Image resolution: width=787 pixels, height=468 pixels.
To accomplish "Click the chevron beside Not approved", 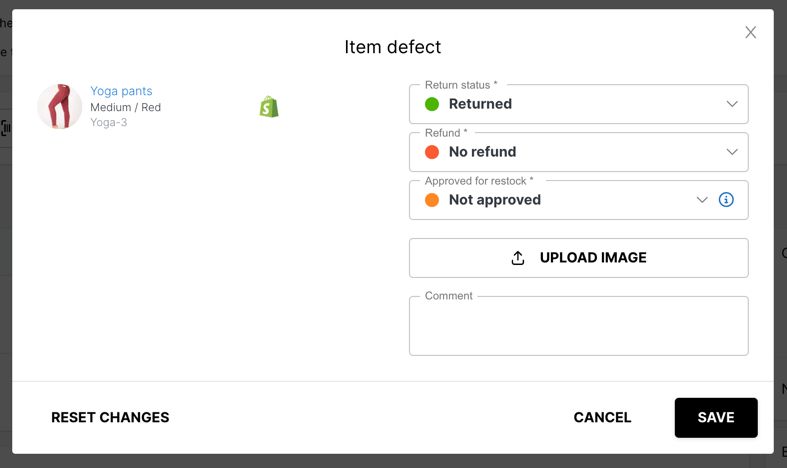I will tap(702, 200).
